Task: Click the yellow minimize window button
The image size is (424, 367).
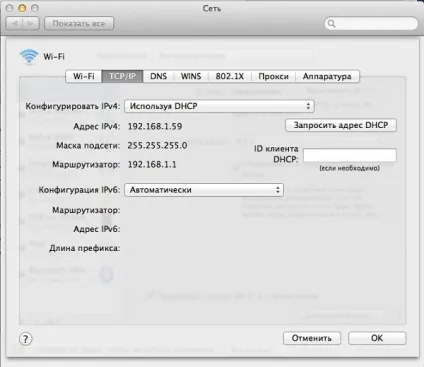Action: (x=22, y=8)
